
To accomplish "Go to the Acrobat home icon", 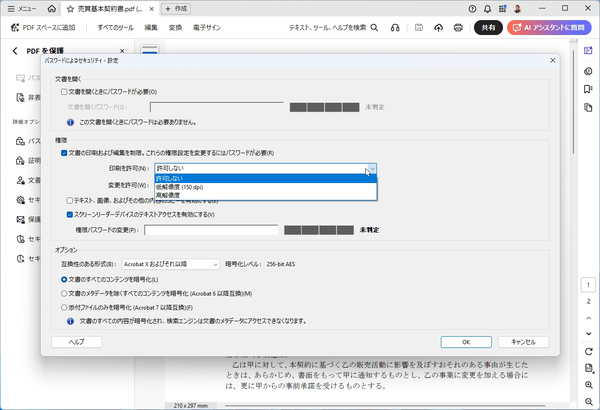I will coord(52,8).
